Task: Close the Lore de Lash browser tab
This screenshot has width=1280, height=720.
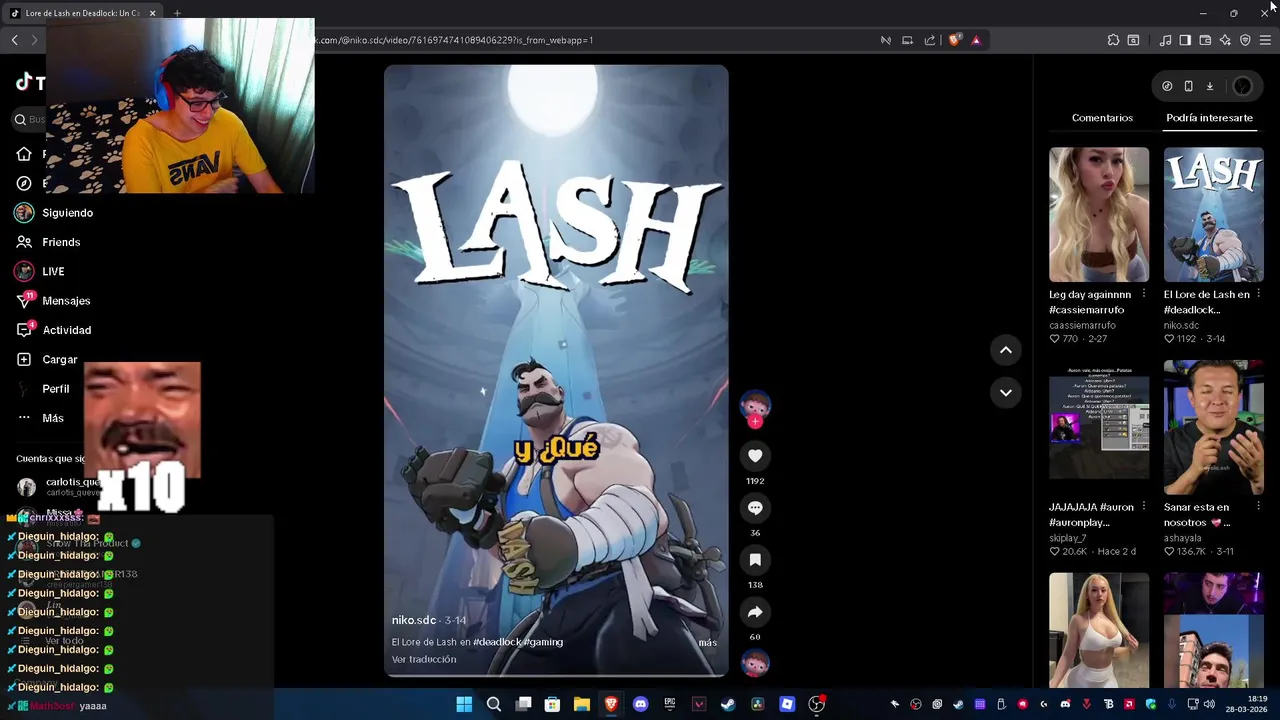Action: click(x=152, y=13)
